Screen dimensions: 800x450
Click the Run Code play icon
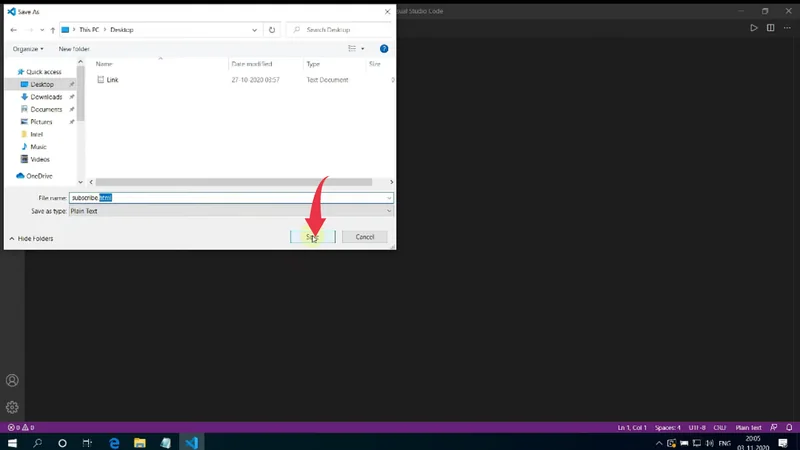(754, 28)
